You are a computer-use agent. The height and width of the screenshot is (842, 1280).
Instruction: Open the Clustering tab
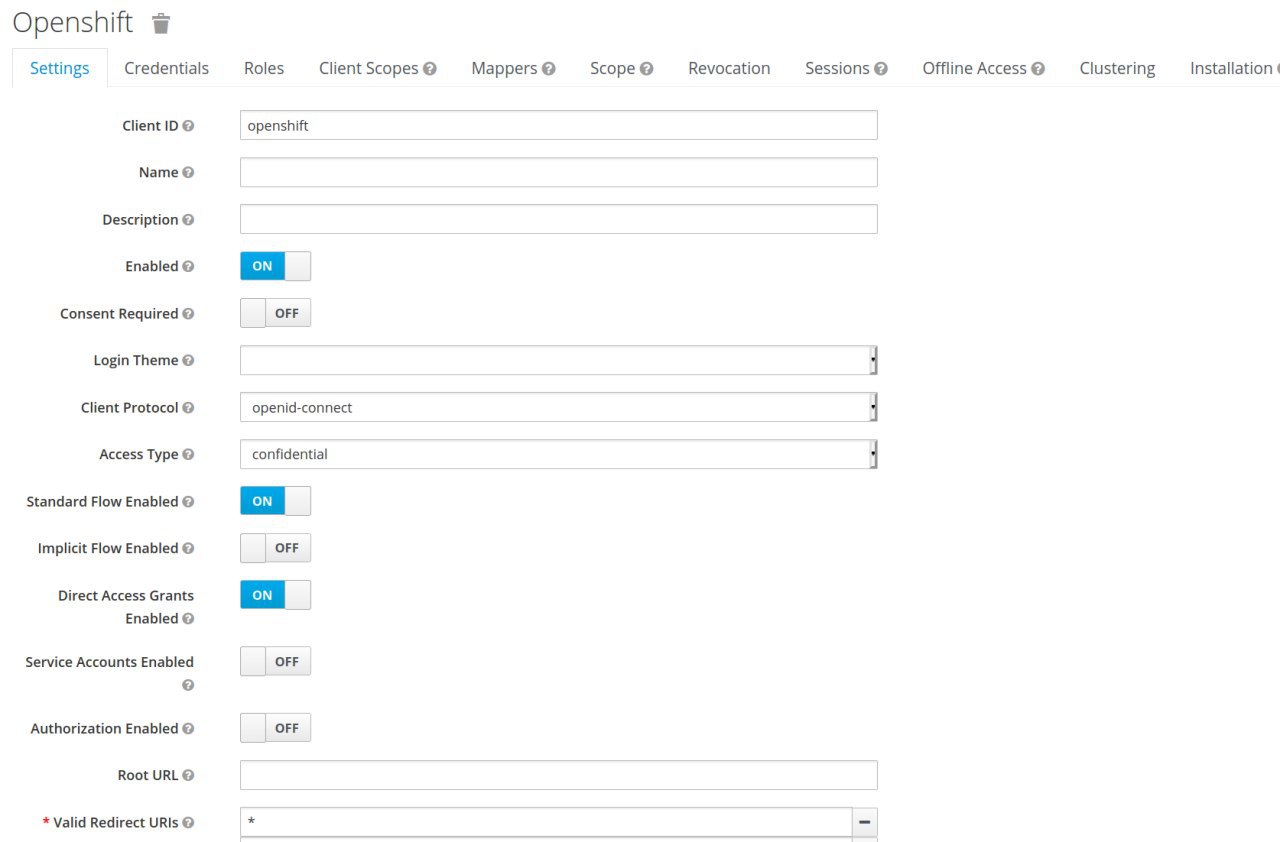click(1117, 68)
